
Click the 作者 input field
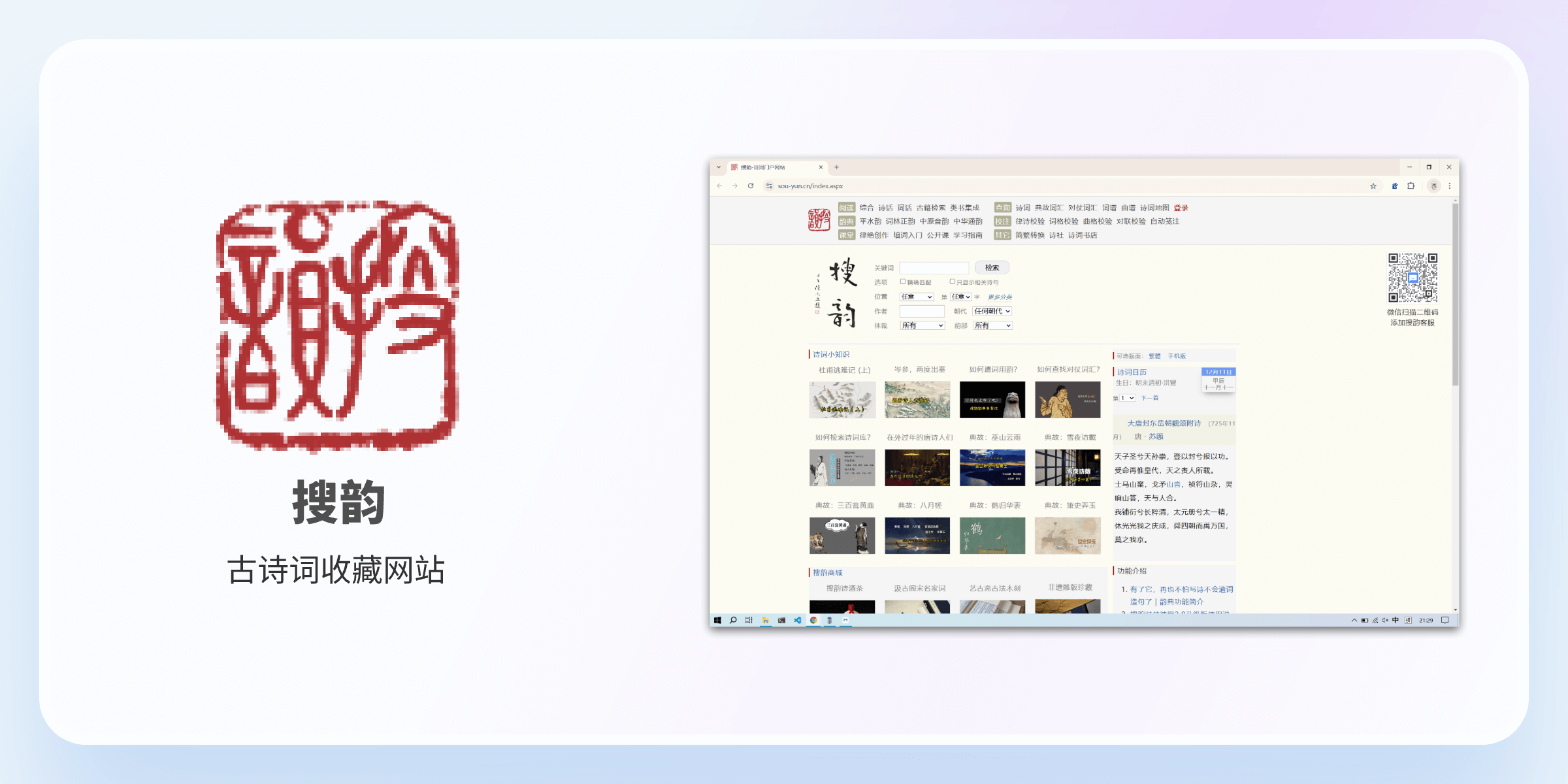coord(922,311)
